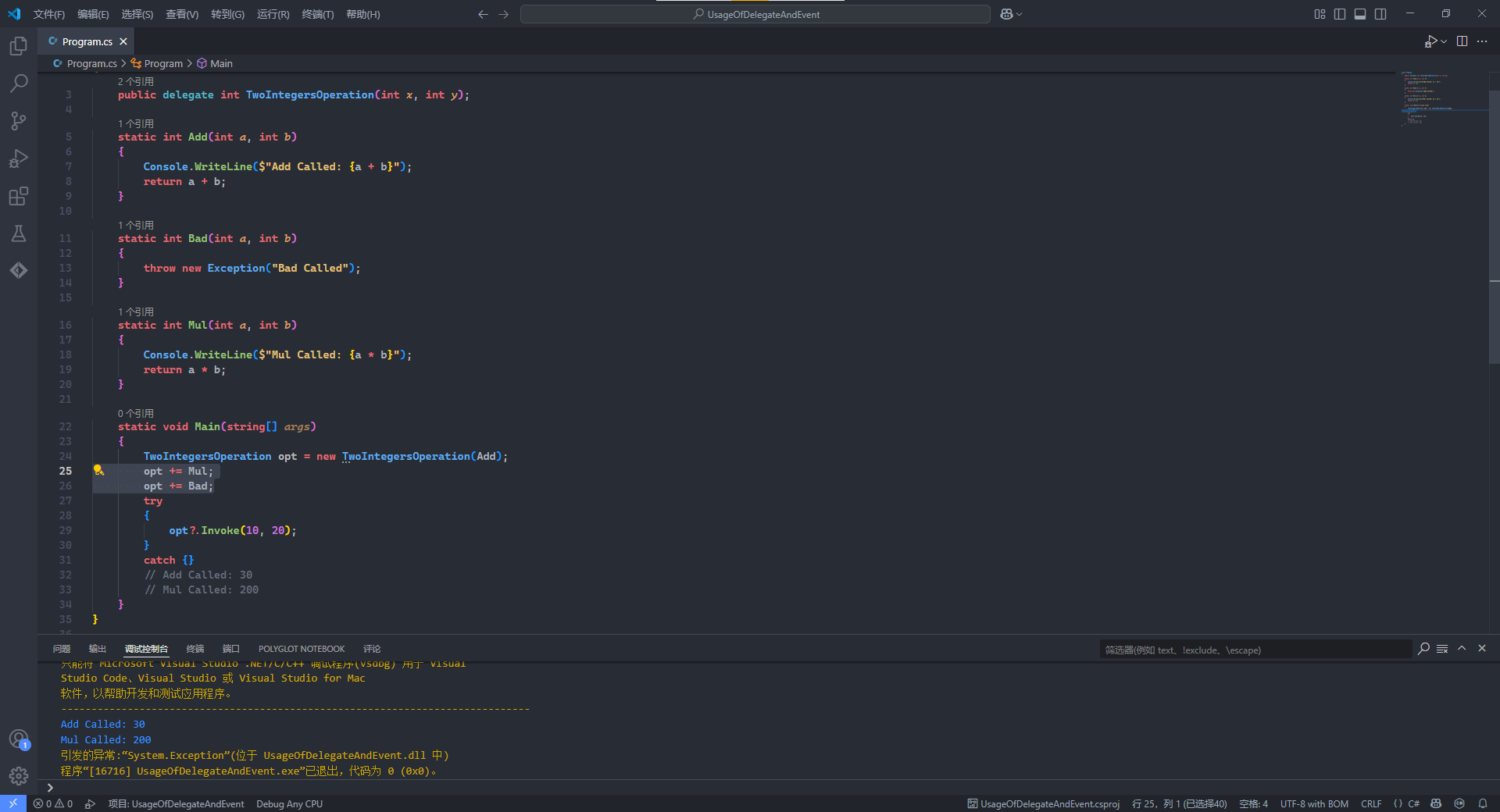The width and height of the screenshot is (1500, 812).
Task: Click the CRLF line ending indicator
Action: pos(1370,803)
